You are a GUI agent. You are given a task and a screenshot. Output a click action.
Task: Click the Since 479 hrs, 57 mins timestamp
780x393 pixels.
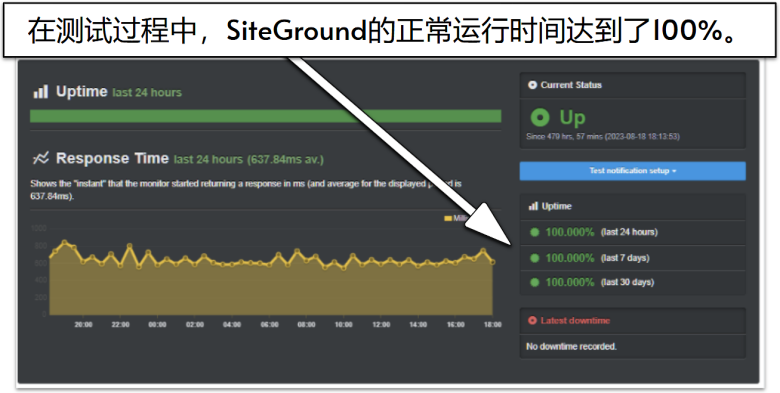(602, 136)
